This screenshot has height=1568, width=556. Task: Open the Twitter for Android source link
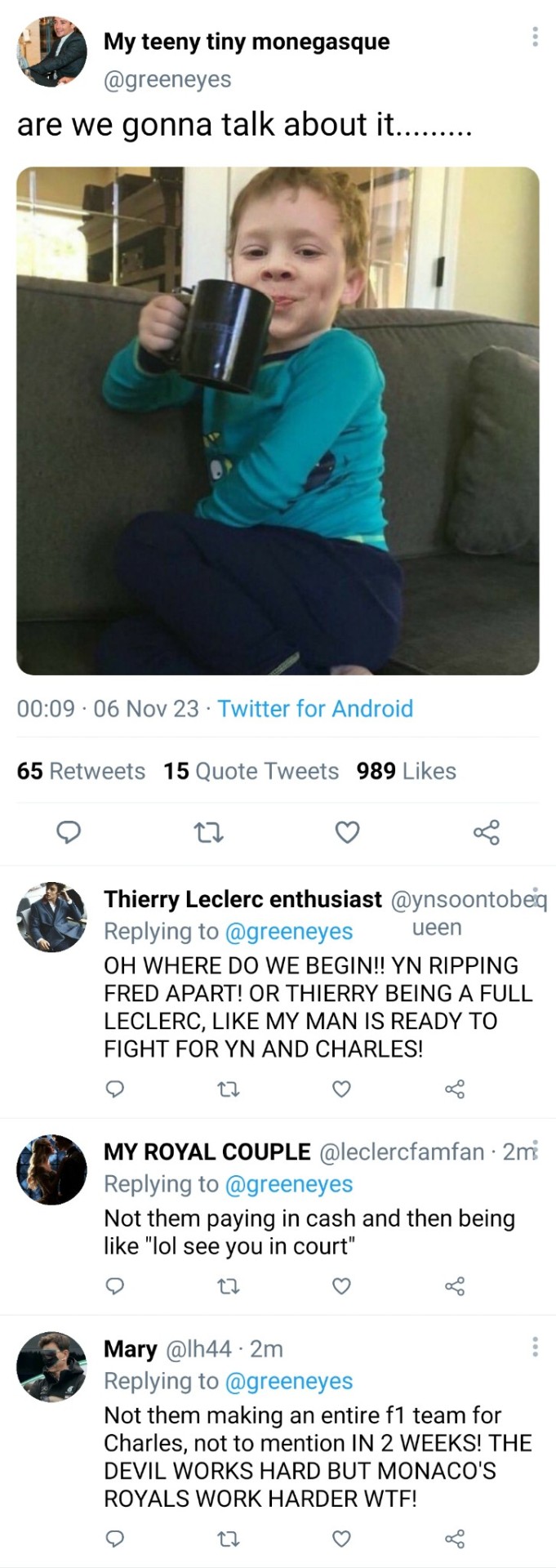[x=315, y=708]
